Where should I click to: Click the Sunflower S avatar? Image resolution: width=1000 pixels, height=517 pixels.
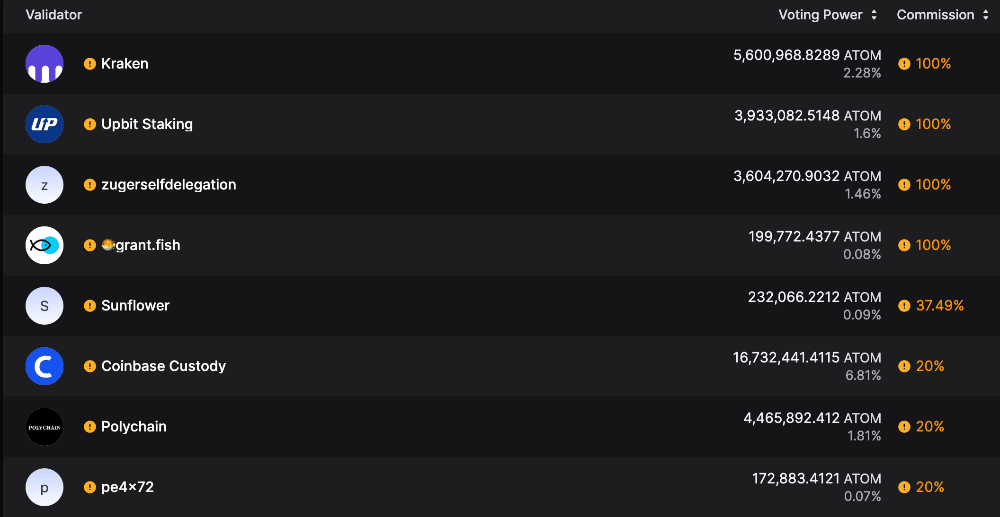point(45,306)
